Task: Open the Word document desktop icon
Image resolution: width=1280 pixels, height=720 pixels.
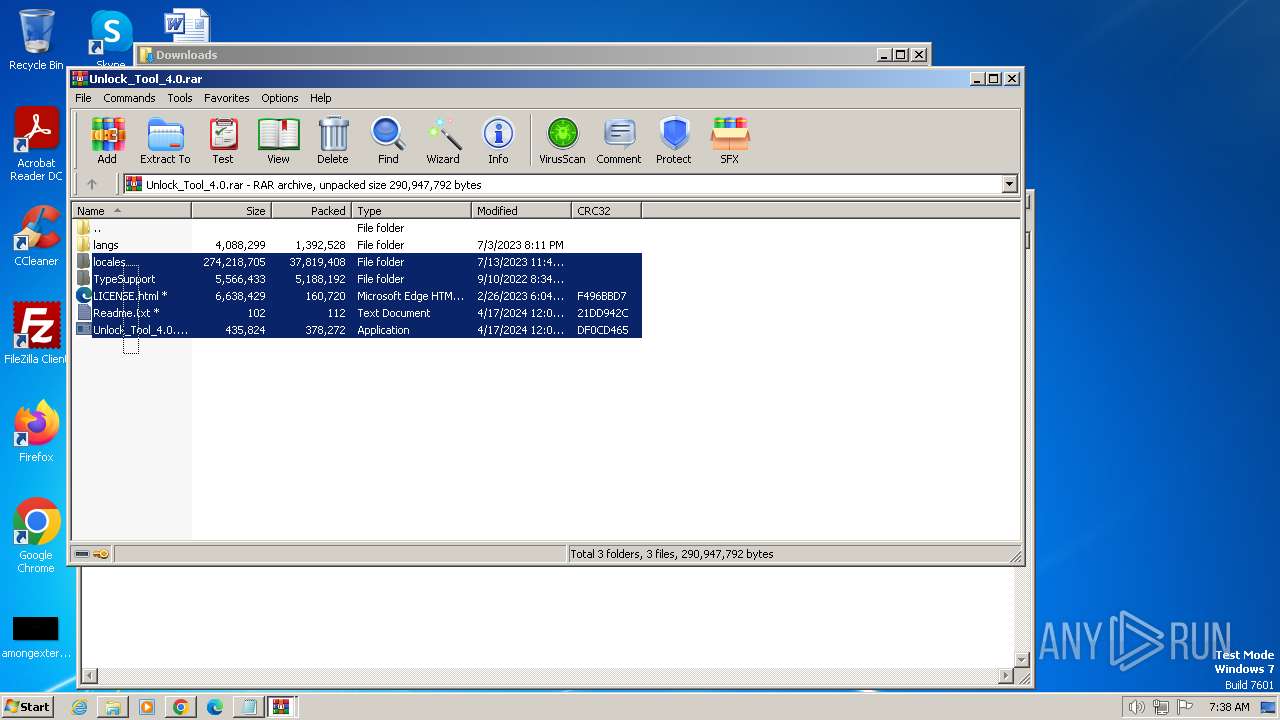Action: (x=187, y=24)
